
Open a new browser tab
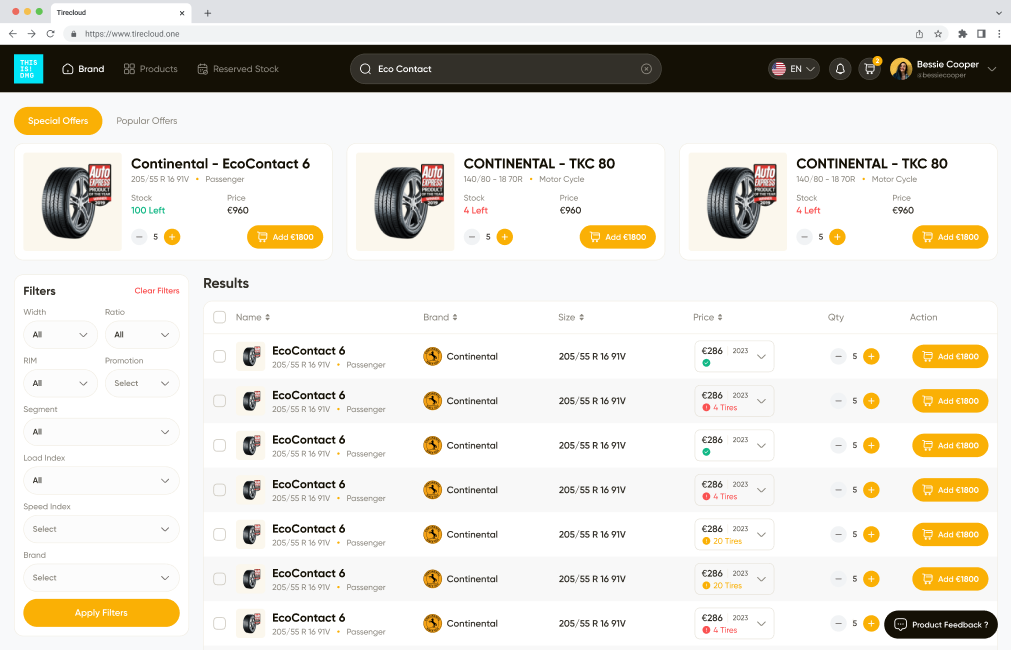tap(208, 13)
